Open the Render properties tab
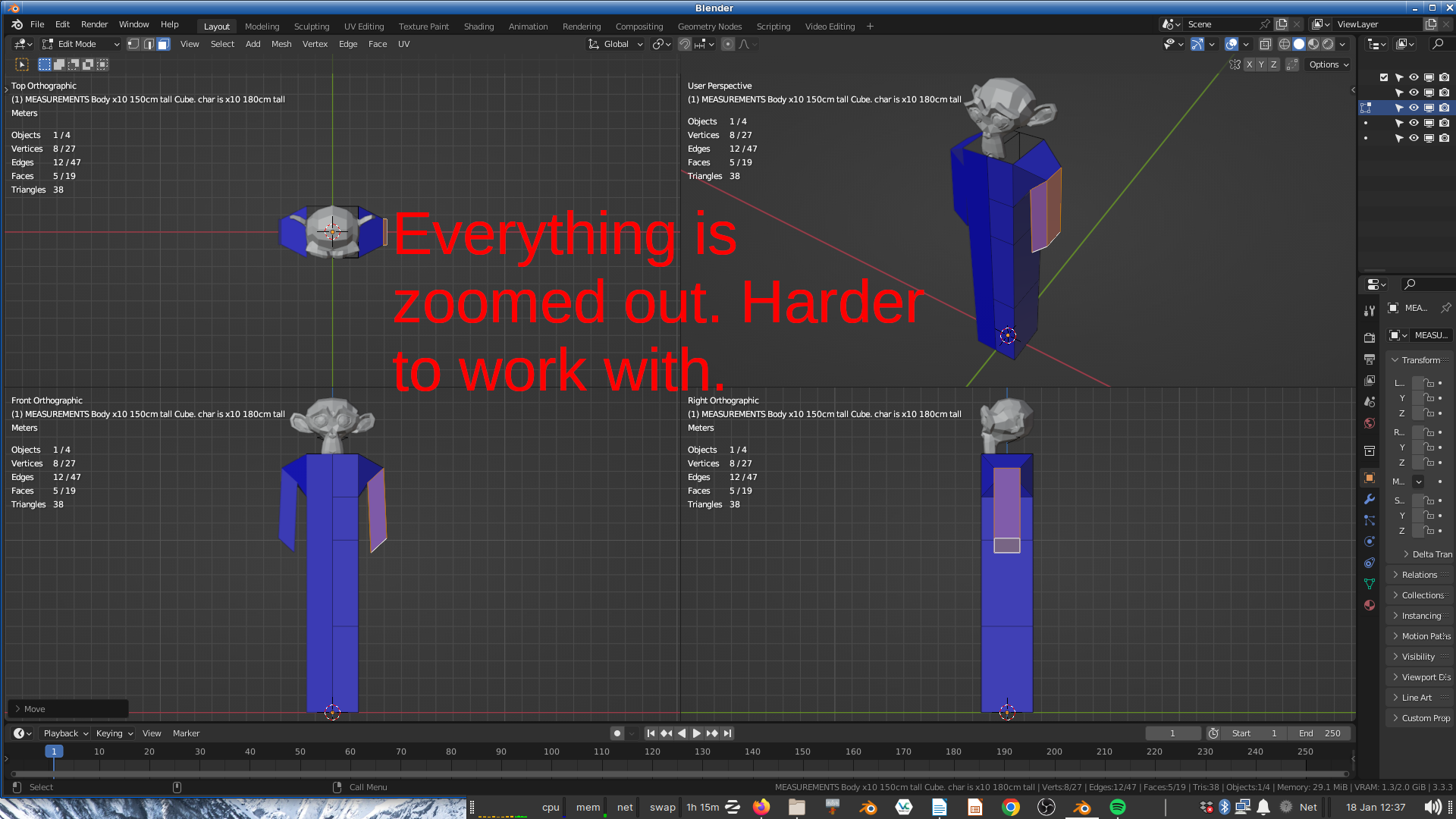This screenshot has height=819, width=1456. click(1369, 337)
